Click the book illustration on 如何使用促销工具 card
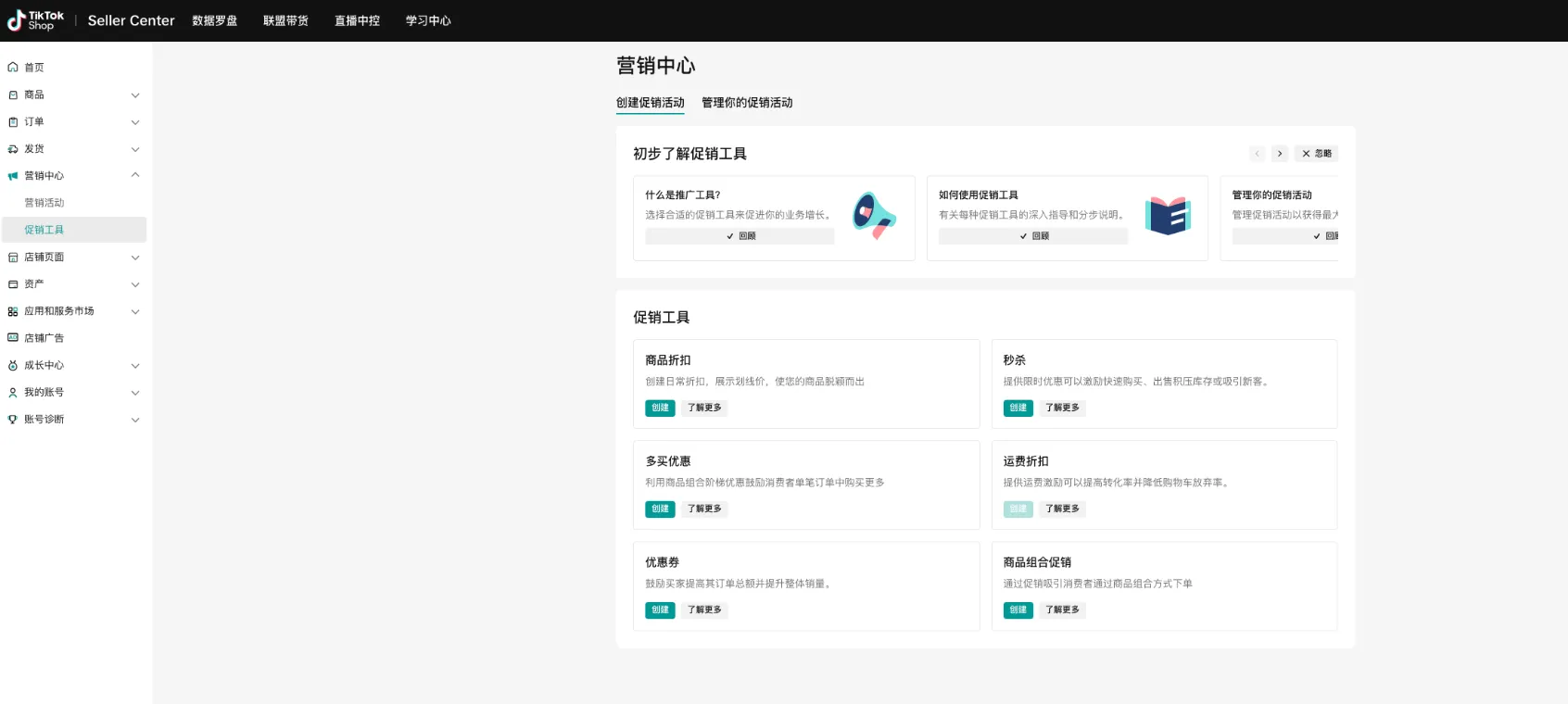Viewport: 1568px width, 704px height. point(1168,216)
